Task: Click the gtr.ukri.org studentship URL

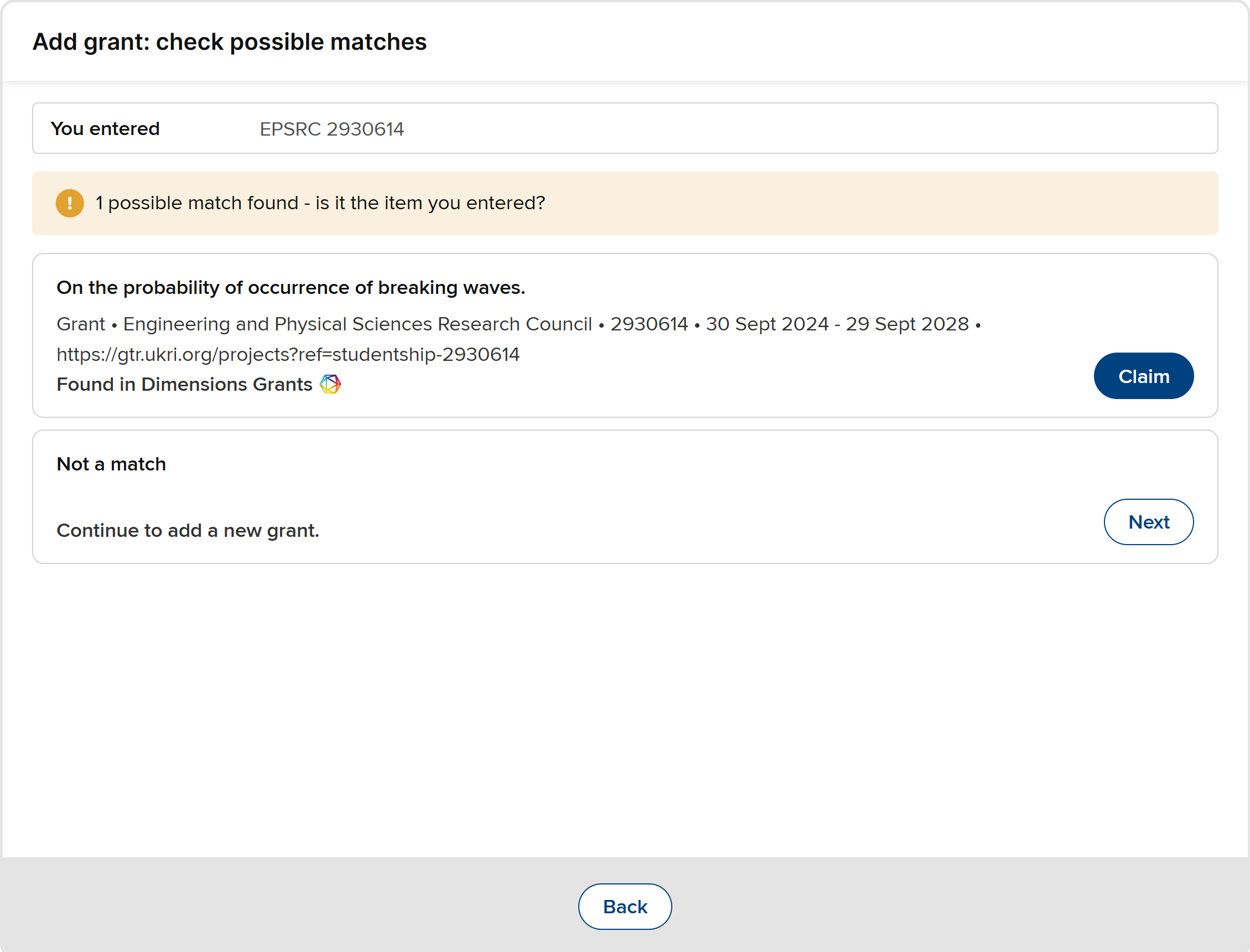Action: pyautogui.click(x=288, y=355)
